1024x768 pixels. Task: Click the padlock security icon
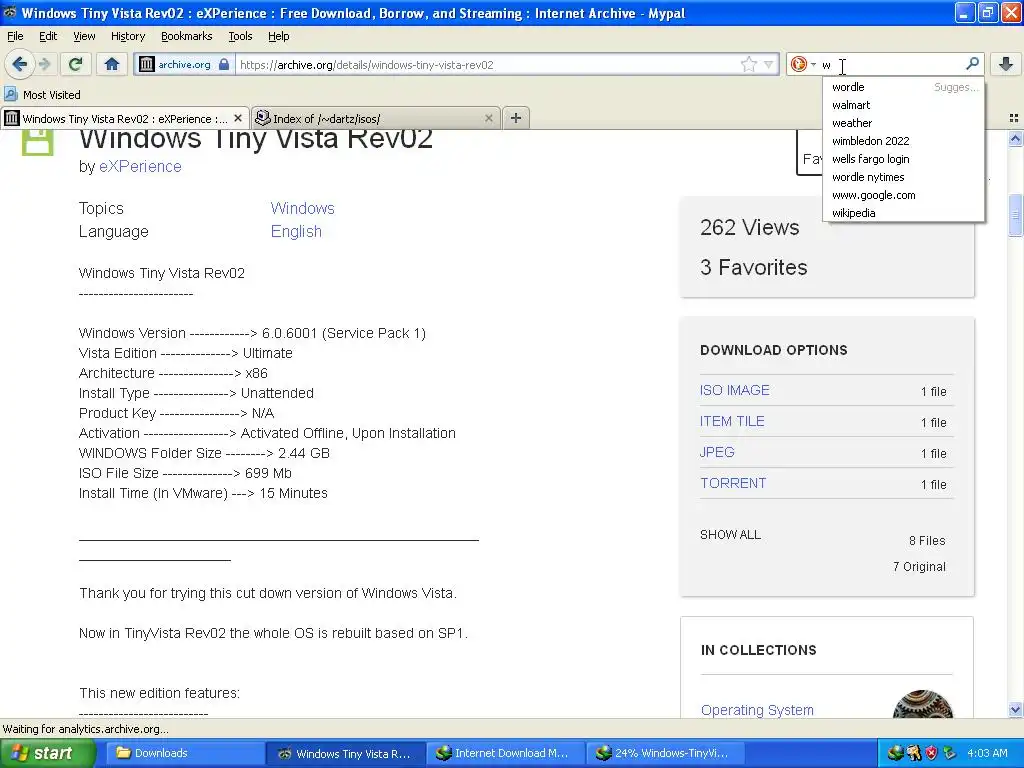[224, 64]
